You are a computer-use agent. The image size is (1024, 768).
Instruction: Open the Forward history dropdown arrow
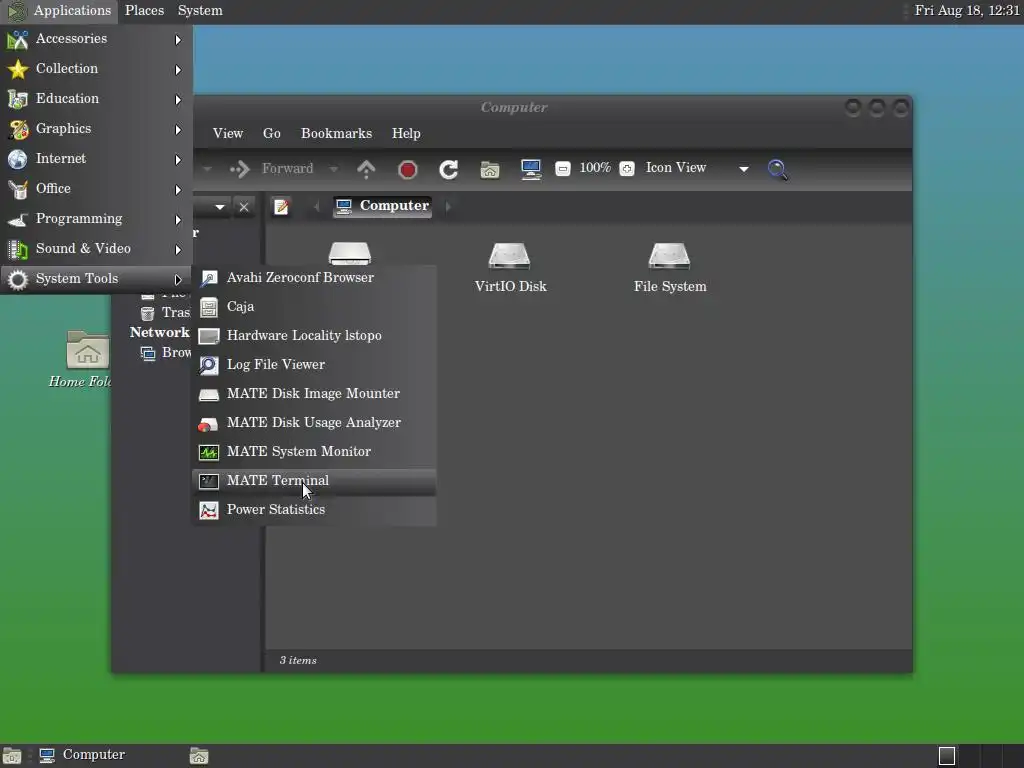pyautogui.click(x=334, y=169)
